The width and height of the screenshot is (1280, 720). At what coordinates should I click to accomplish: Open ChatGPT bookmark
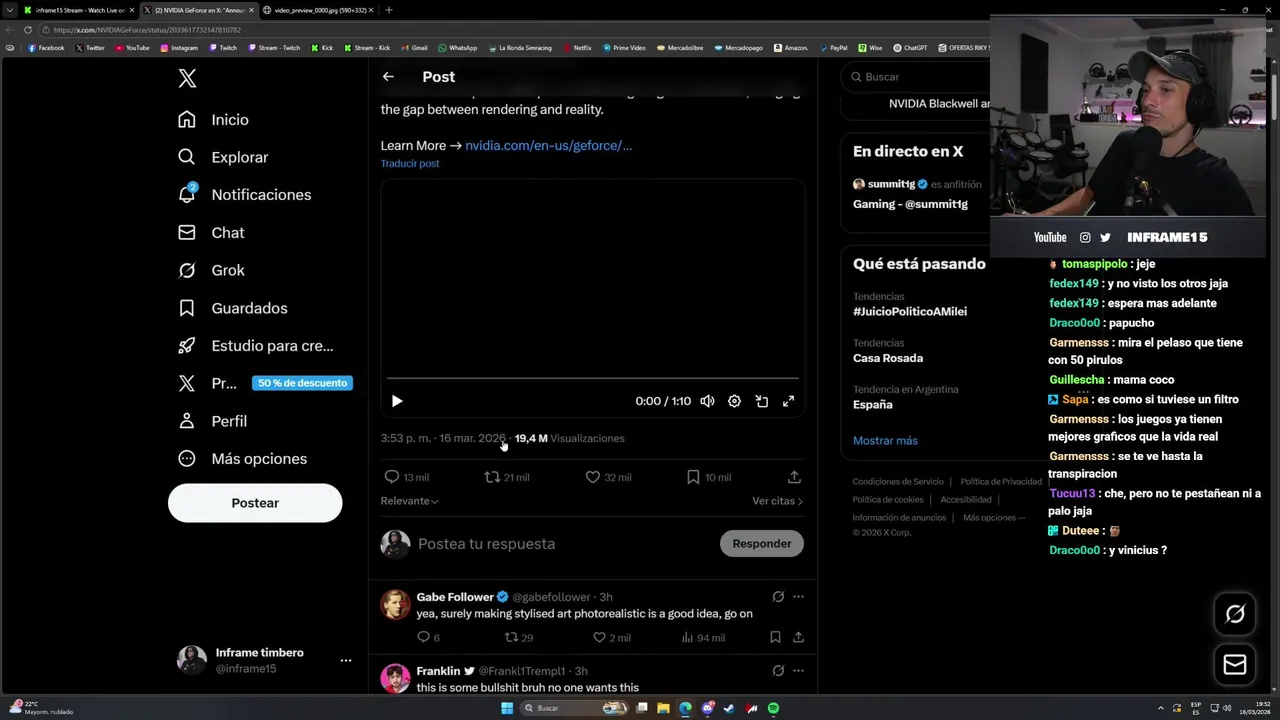point(910,48)
